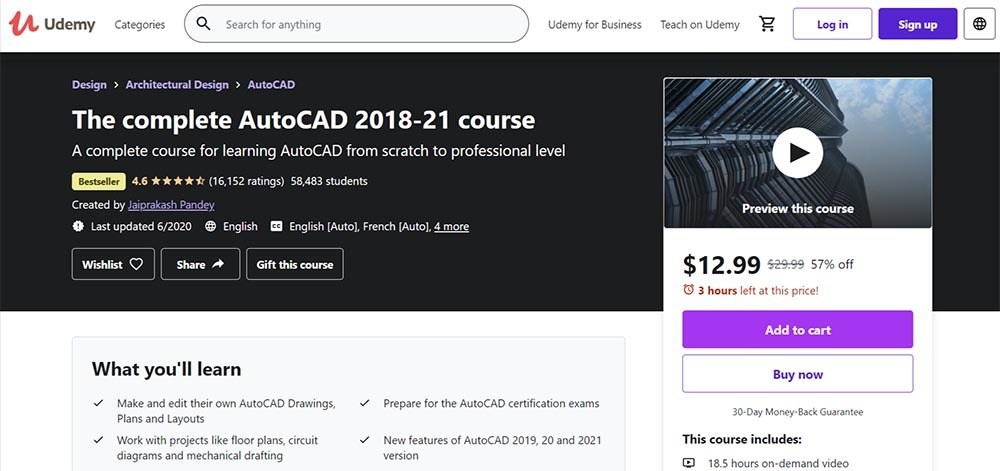Open the shopping cart icon

(x=767, y=24)
